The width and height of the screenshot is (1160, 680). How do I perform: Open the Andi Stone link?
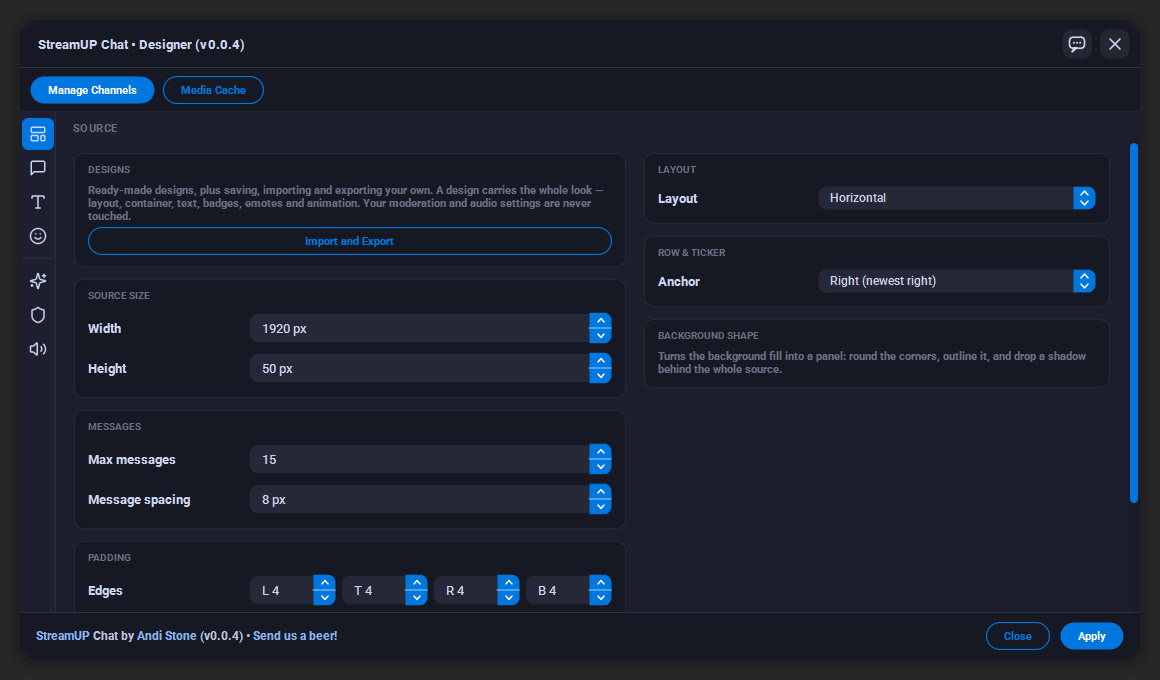tap(166, 636)
